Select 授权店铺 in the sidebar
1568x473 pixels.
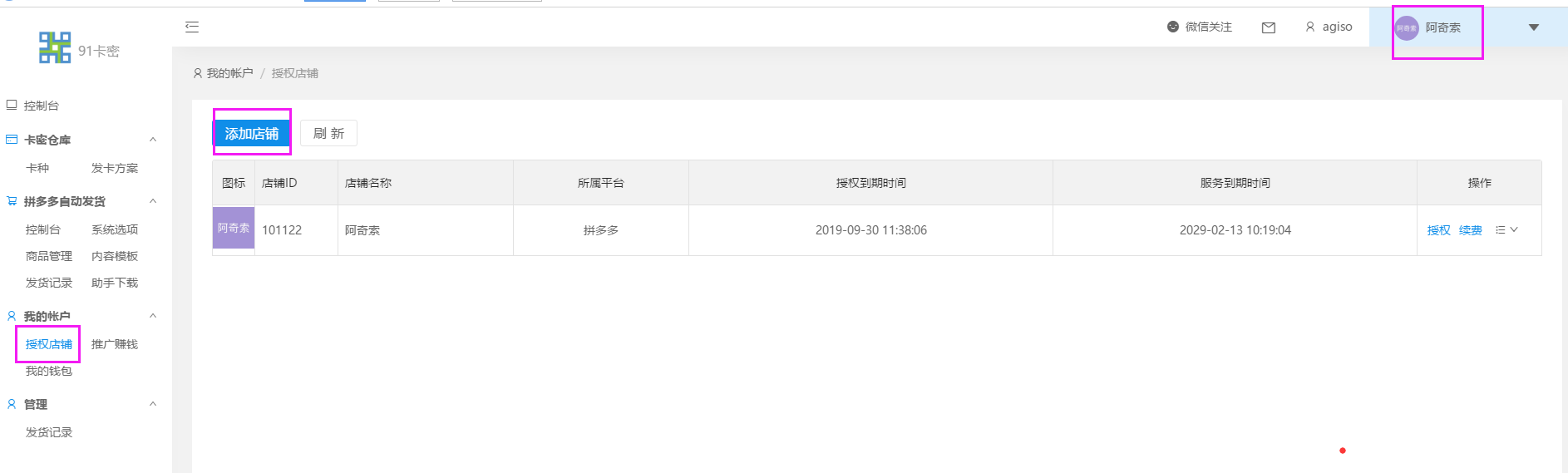(x=49, y=344)
